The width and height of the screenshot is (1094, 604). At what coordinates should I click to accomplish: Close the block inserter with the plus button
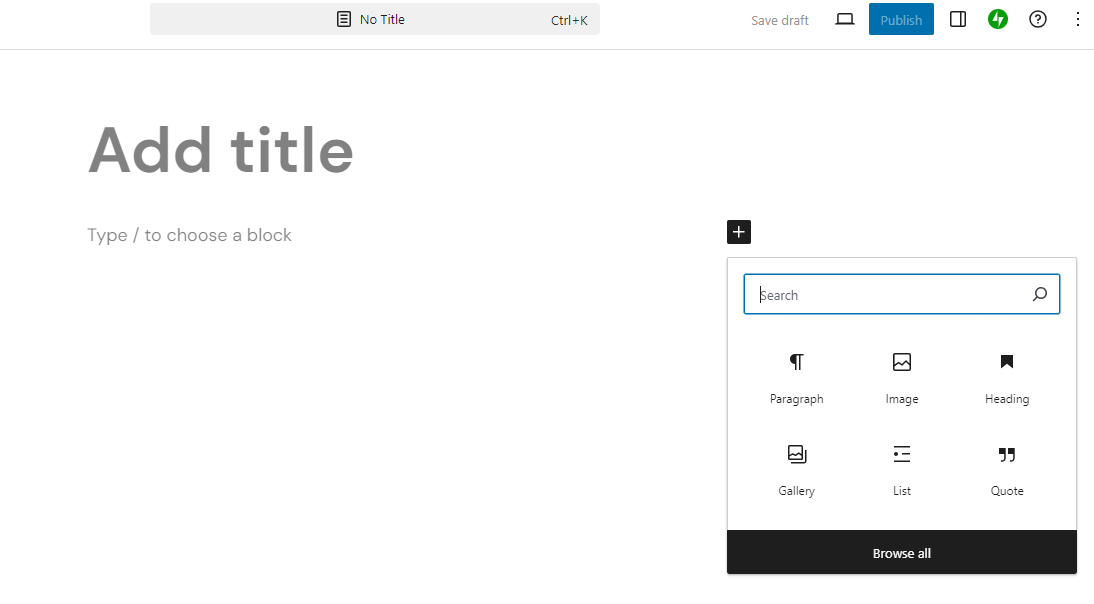(739, 232)
